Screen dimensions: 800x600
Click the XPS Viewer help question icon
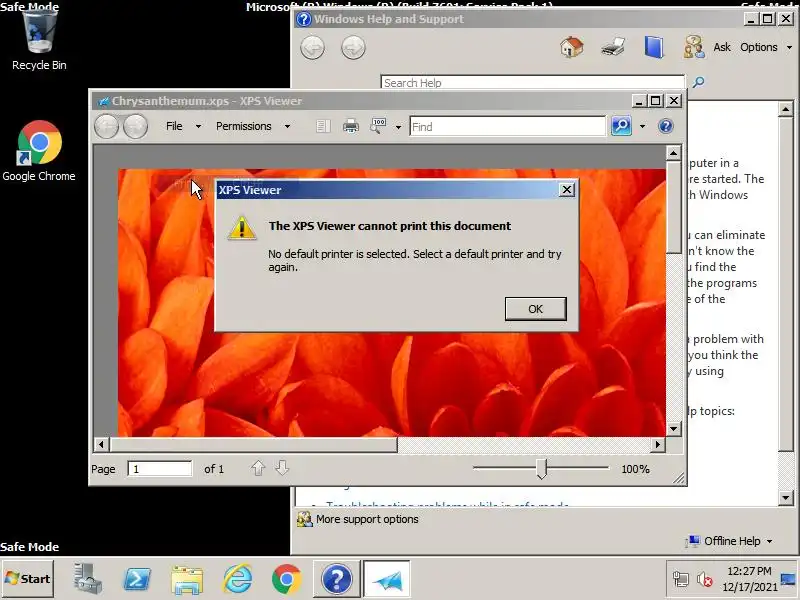point(666,126)
